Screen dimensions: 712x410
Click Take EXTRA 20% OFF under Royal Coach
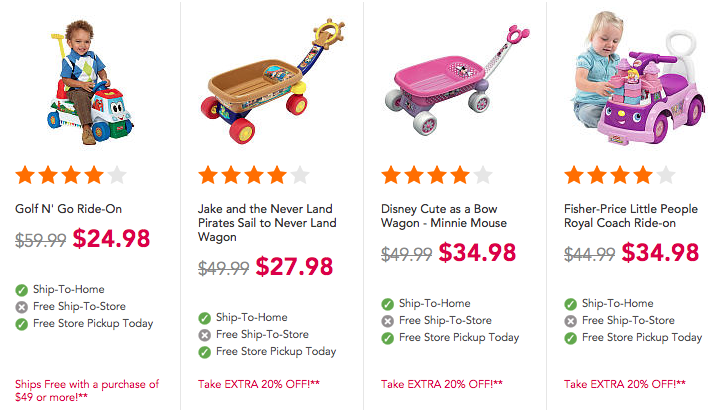coord(624,384)
